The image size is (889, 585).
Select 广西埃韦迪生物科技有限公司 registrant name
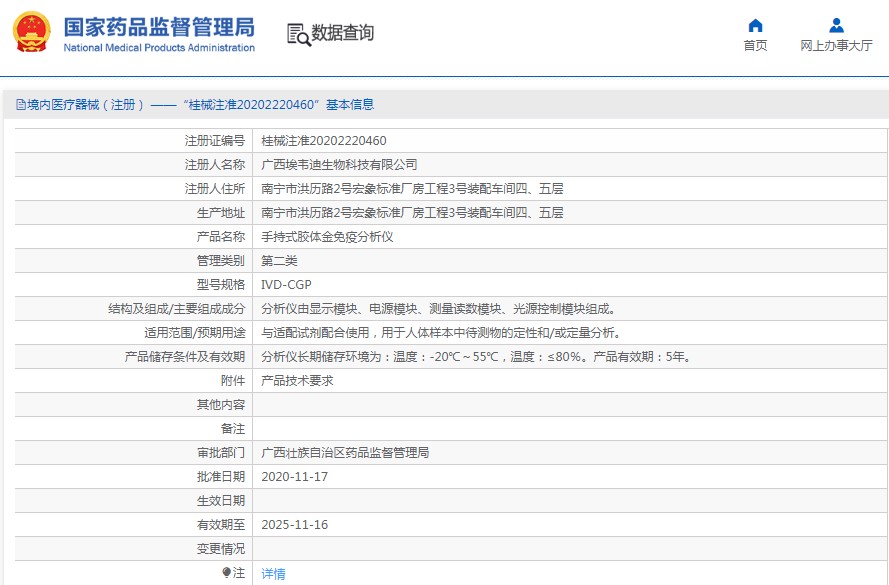coord(339,164)
